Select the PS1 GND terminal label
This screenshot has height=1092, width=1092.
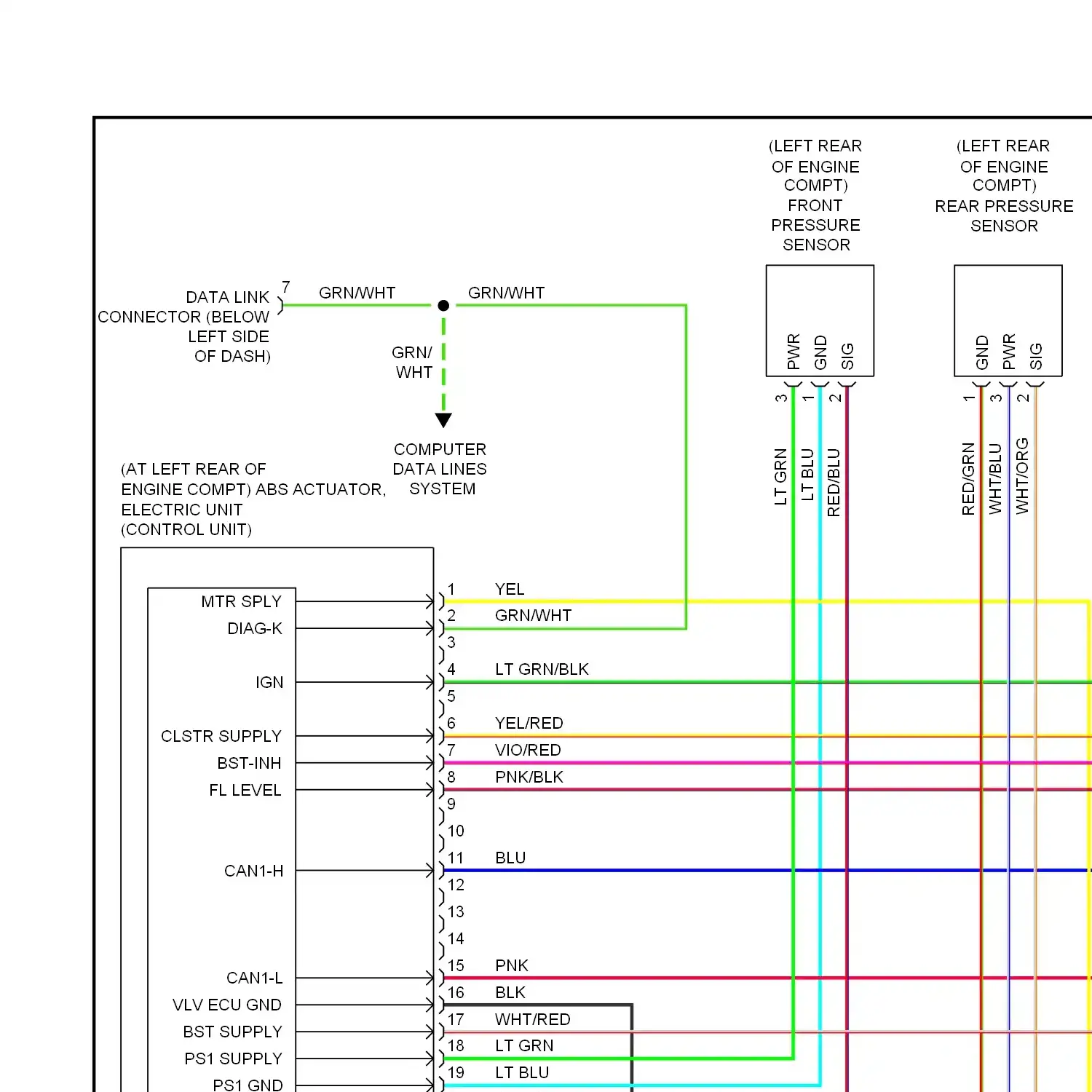[248, 1085]
